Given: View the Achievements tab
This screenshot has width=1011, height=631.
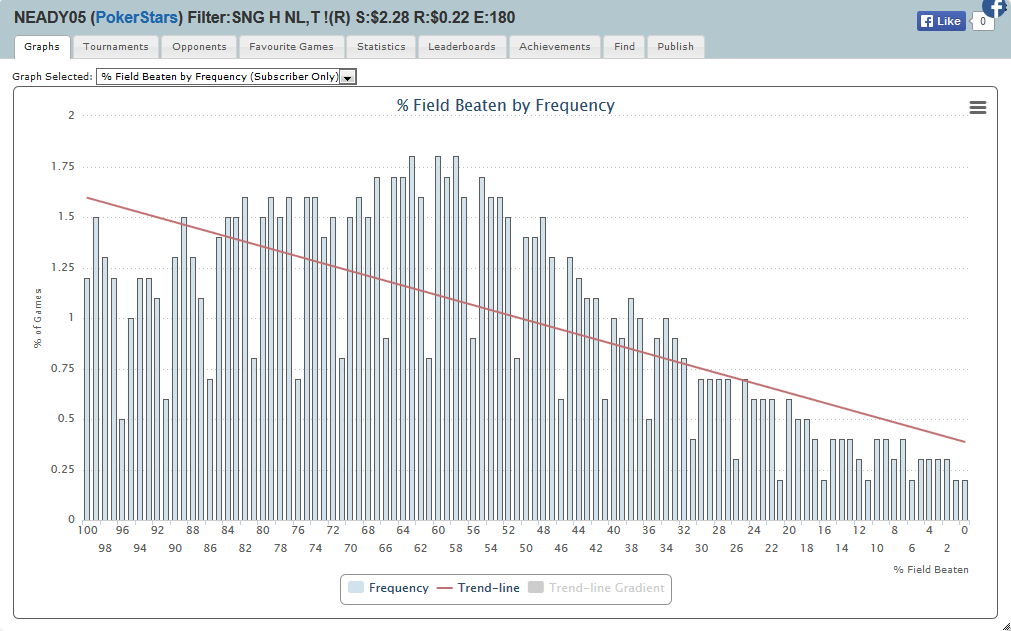Looking at the screenshot, I should point(555,47).
